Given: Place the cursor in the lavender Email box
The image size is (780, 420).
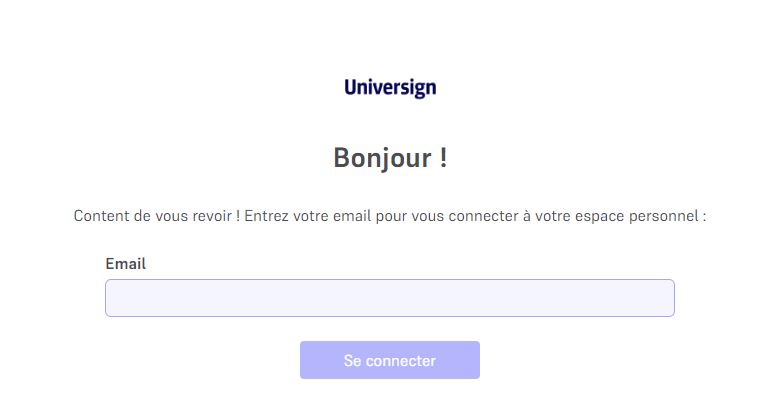Looking at the screenshot, I should (390, 298).
